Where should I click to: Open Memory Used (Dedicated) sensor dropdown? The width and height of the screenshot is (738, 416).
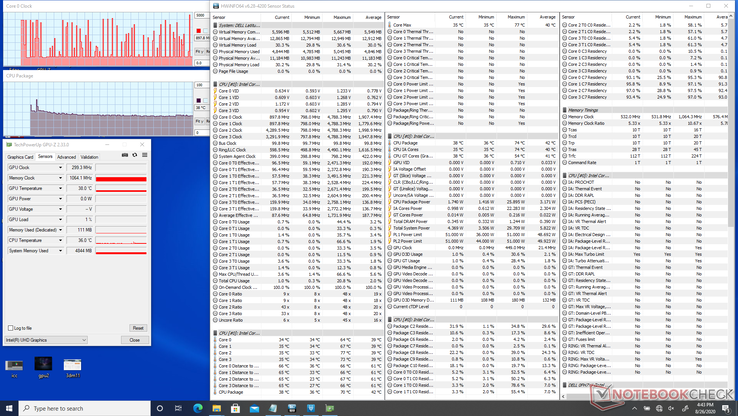(60, 230)
